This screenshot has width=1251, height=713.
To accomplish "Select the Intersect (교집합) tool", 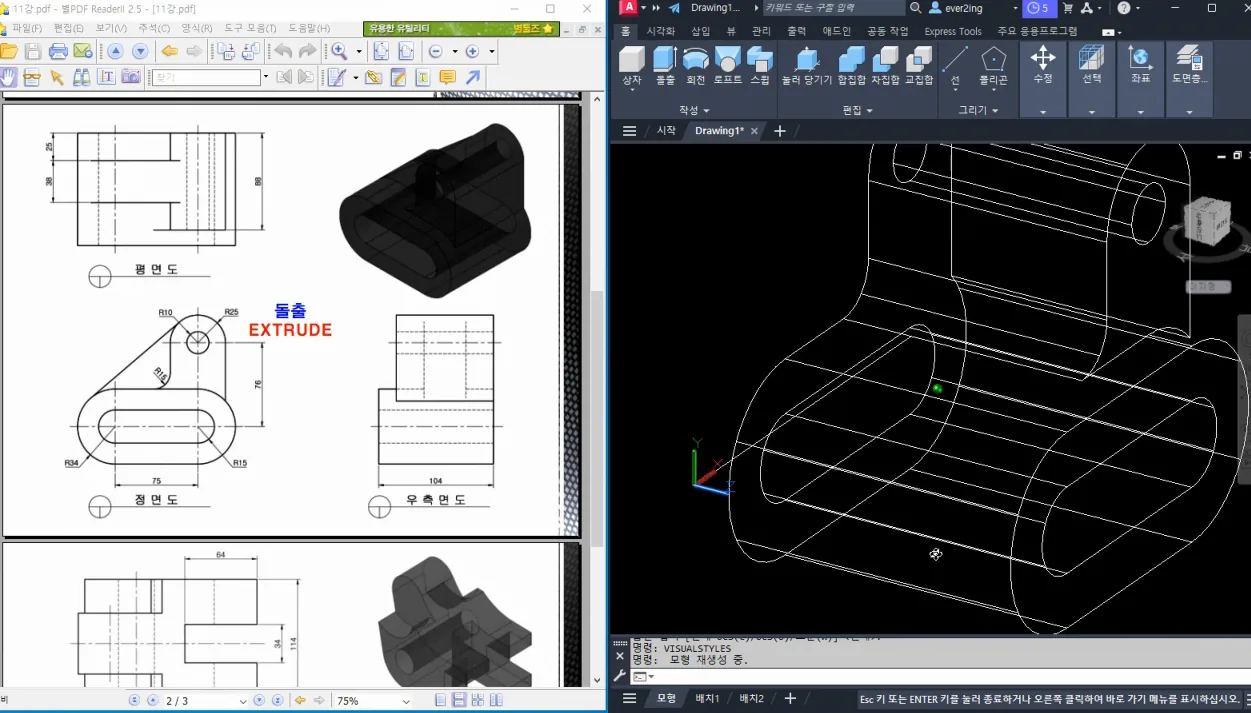I will click(918, 65).
